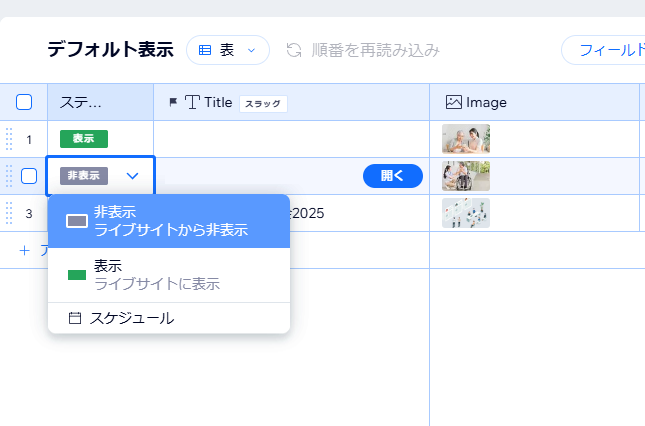The height and width of the screenshot is (426, 645).
Task: Check the checkbox on the 非表示 row
Action: (29, 176)
